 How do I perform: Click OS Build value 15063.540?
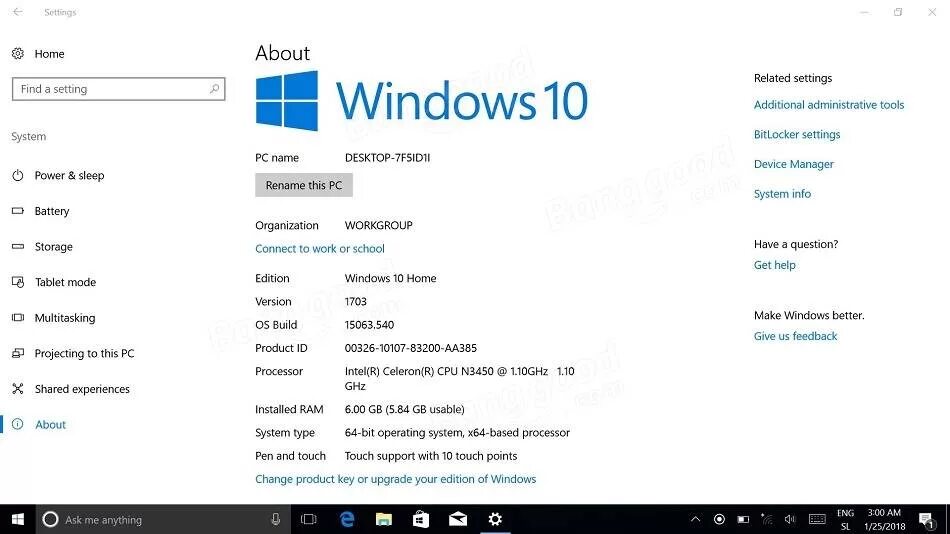(x=369, y=325)
